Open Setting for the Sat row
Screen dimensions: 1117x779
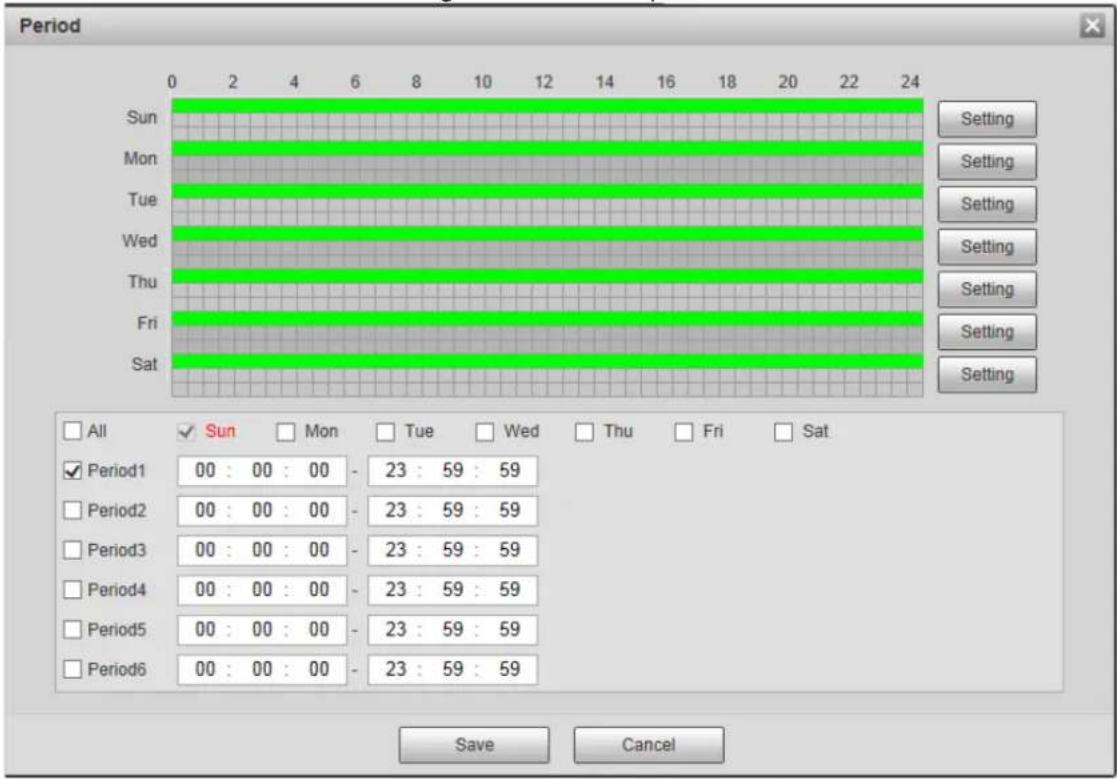(x=987, y=375)
